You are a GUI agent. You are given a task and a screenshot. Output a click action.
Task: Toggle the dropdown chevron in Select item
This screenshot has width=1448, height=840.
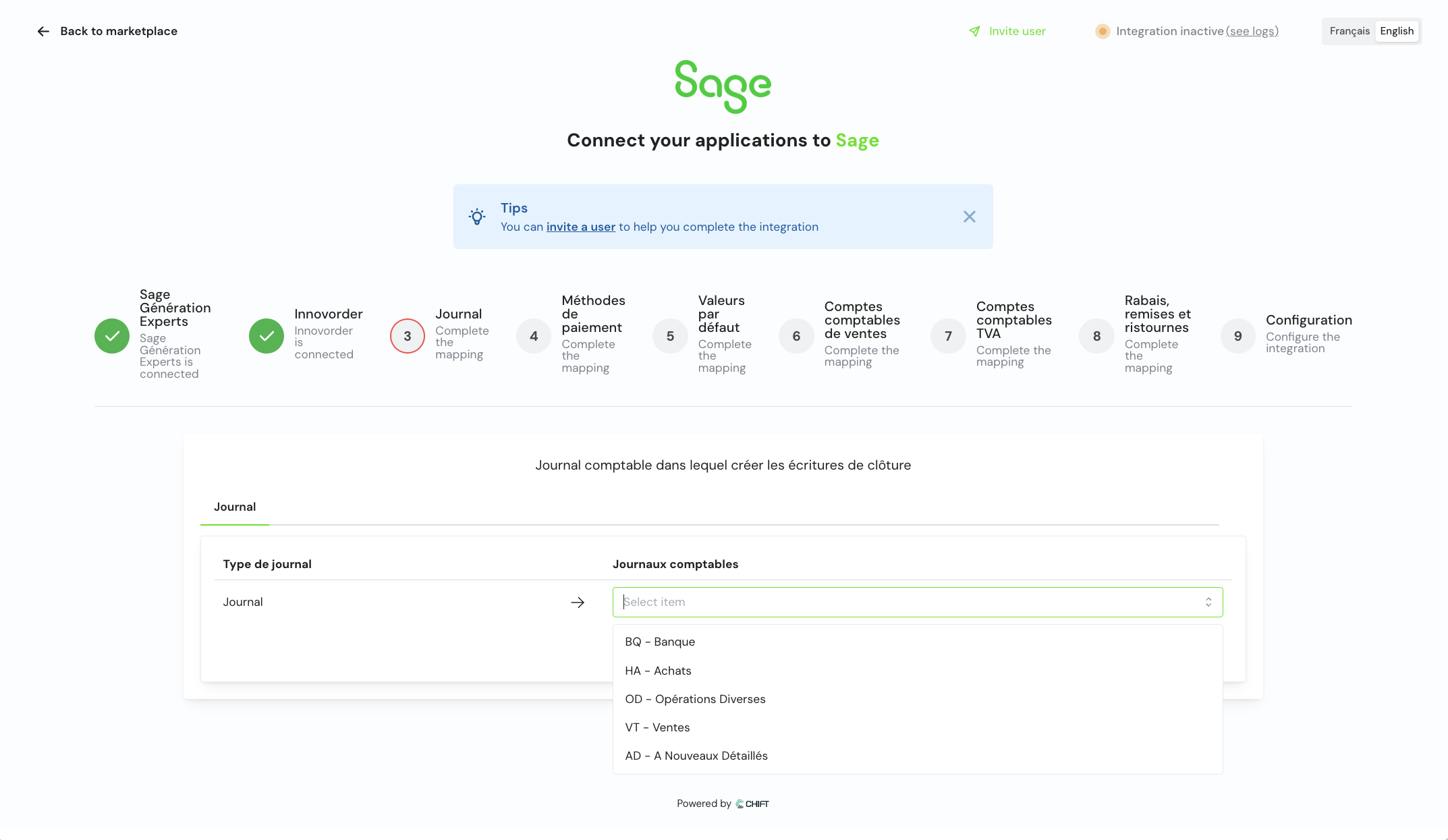point(1208,602)
